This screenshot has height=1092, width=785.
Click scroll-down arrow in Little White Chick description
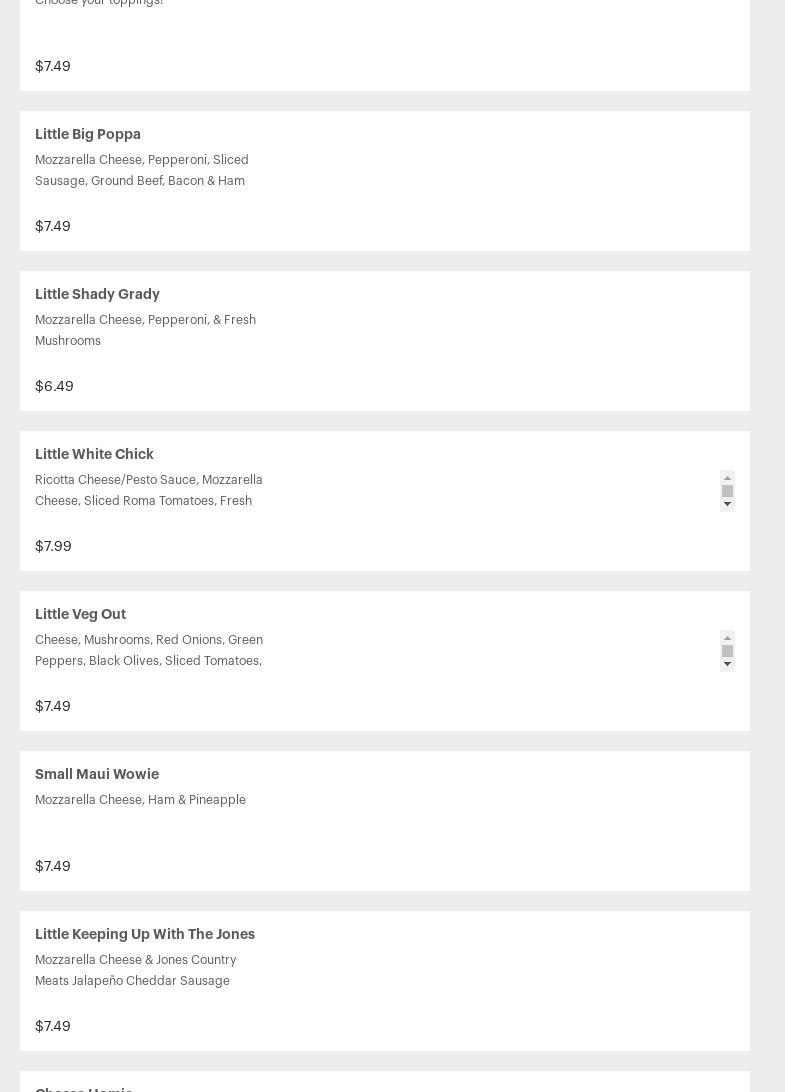point(727,505)
